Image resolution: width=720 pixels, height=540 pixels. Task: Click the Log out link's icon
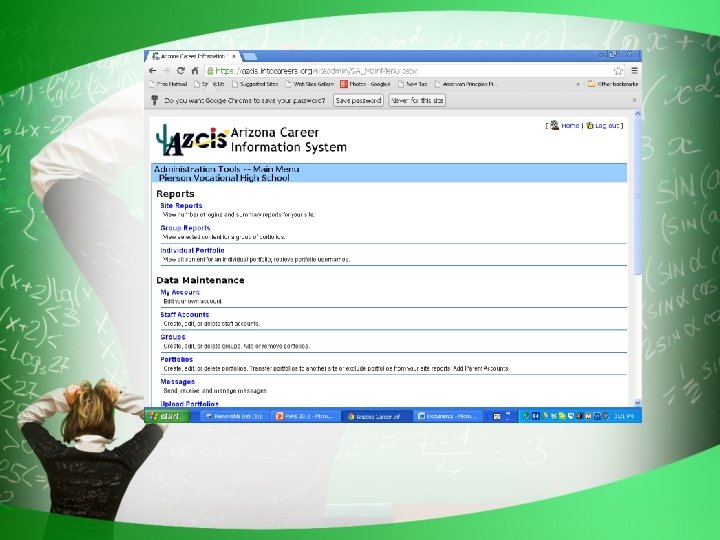[x=590, y=125]
